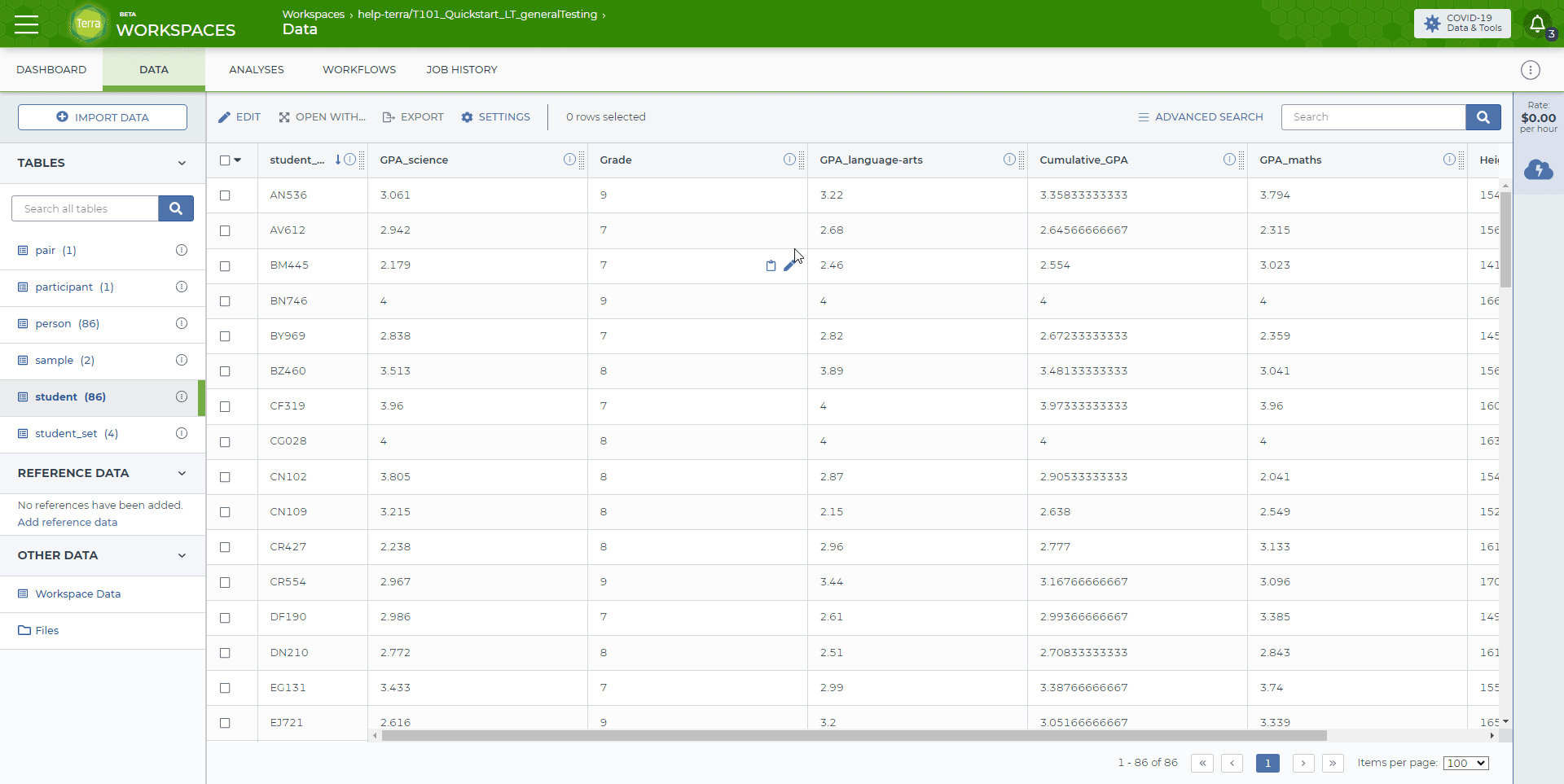Switch to the ANALYSES tab
Screen dimensions: 1564x784
click(257, 70)
